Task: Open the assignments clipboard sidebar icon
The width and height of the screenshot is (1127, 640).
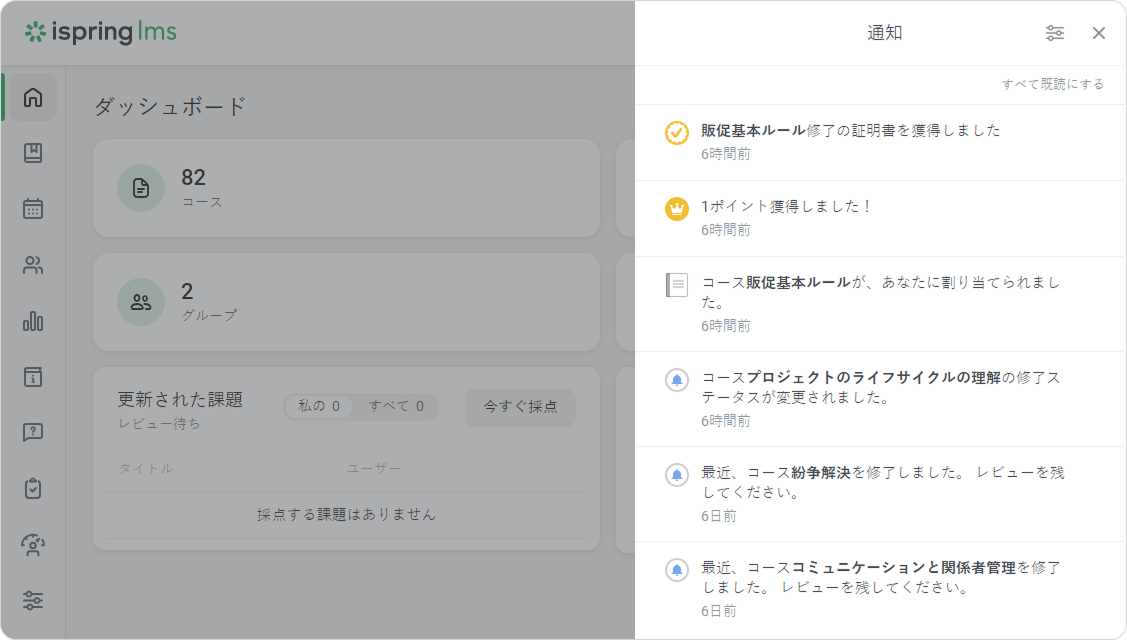Action: tap(33, 489)
